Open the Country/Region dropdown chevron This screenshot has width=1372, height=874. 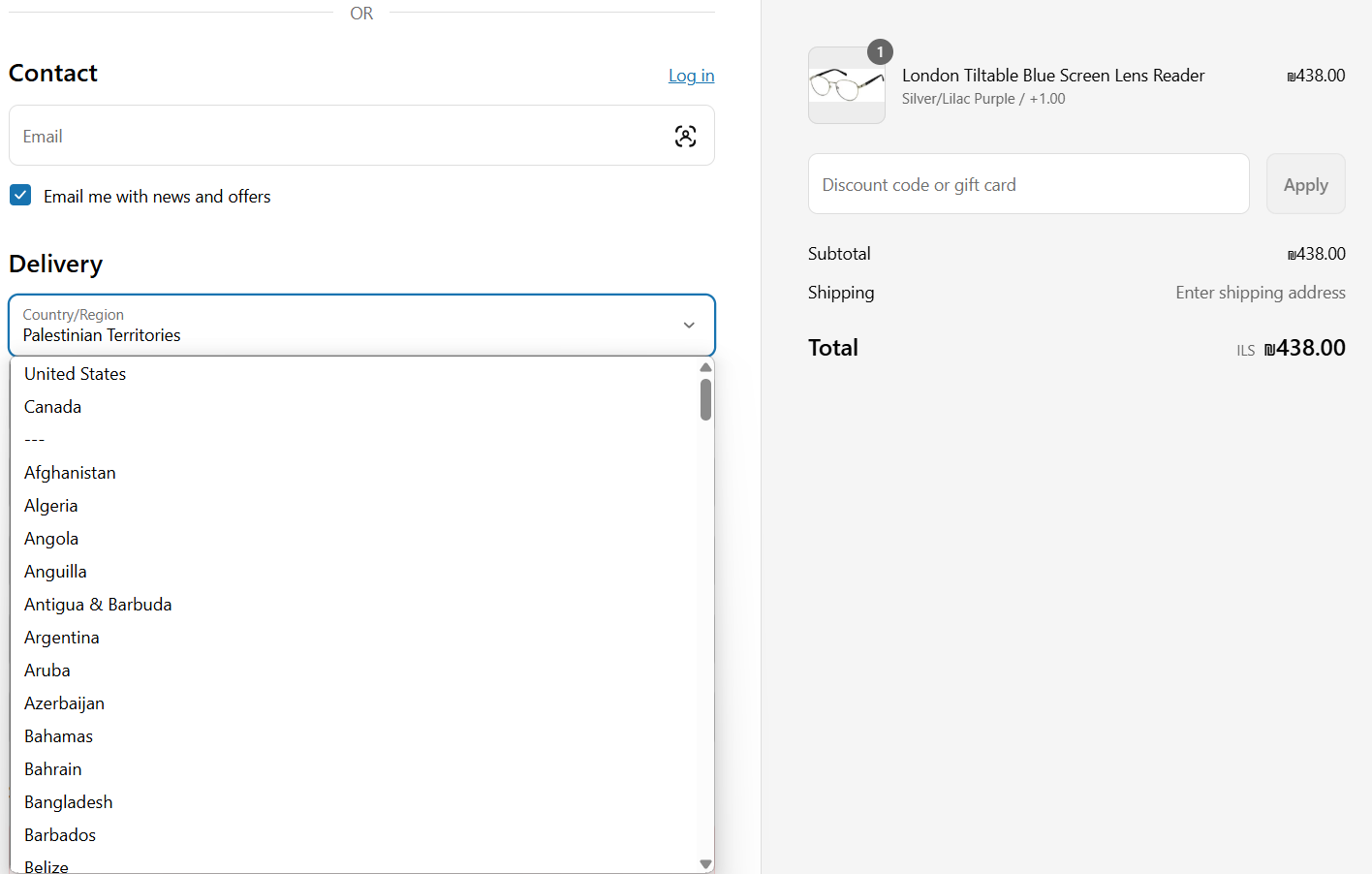click(689, 326)
